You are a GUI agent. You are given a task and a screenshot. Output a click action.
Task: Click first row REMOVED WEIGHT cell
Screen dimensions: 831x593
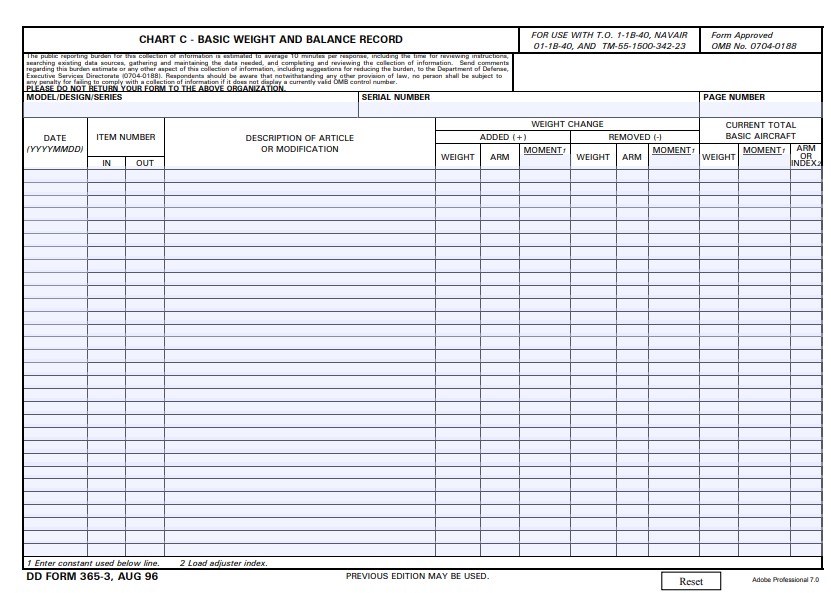pyautogui.click(x=593, y=176)
